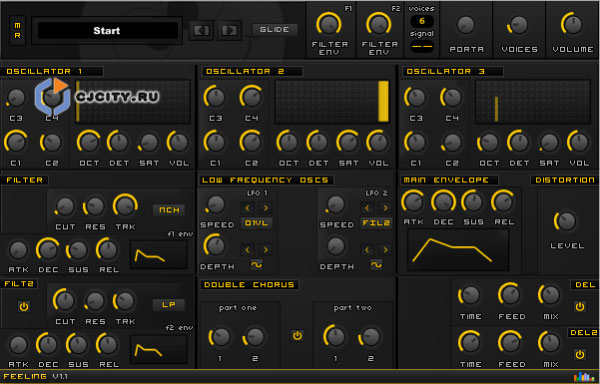Click Oscillator 2 C4 knob
The width and height of the screenshot is (600, 384).
(251, 97)
